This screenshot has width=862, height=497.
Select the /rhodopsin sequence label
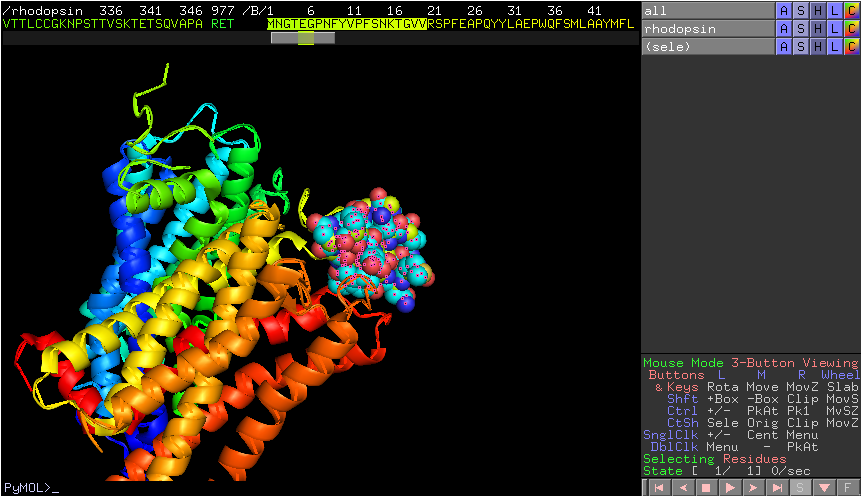point(42,11)
